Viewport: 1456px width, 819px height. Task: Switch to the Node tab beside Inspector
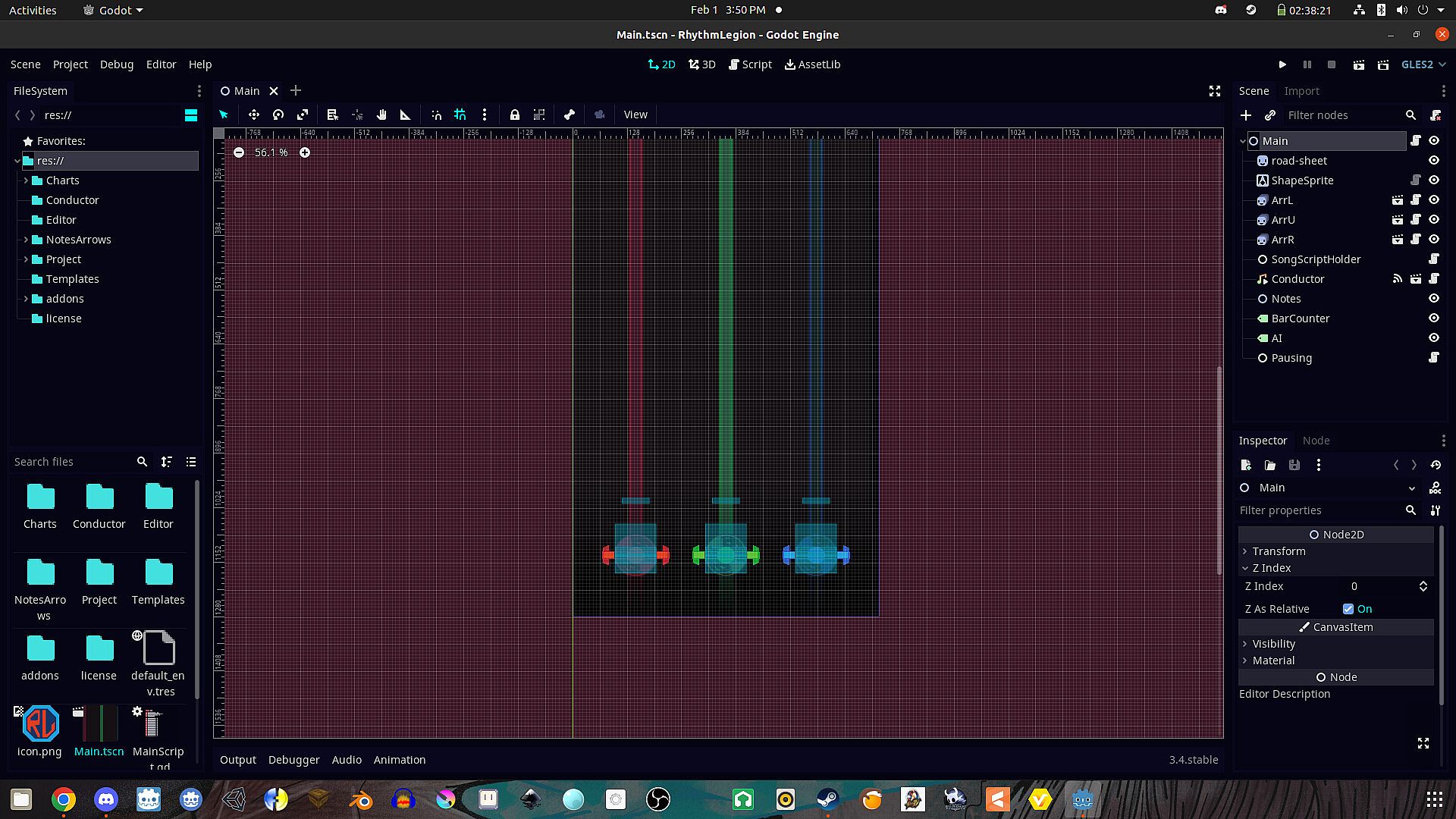tap(1316, 441)
